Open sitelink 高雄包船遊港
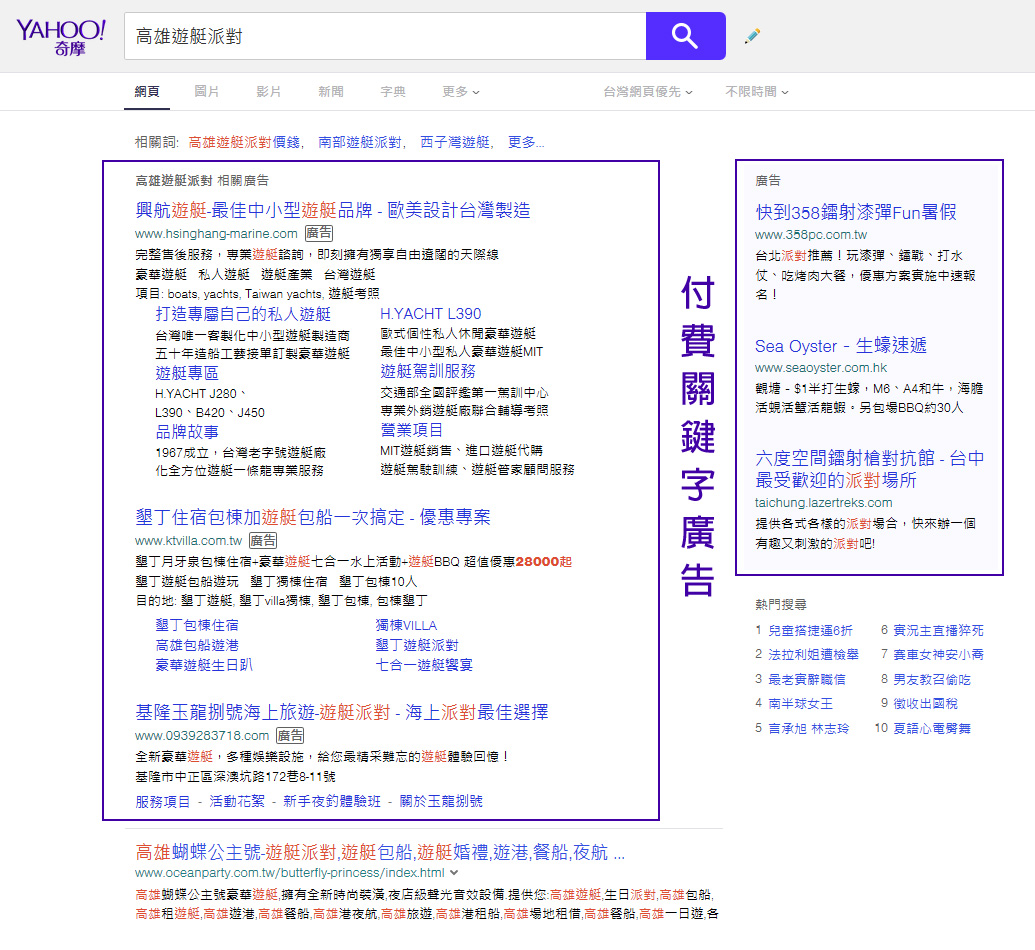The width and height of the screenshot is (1035, 950). [197, 645]
